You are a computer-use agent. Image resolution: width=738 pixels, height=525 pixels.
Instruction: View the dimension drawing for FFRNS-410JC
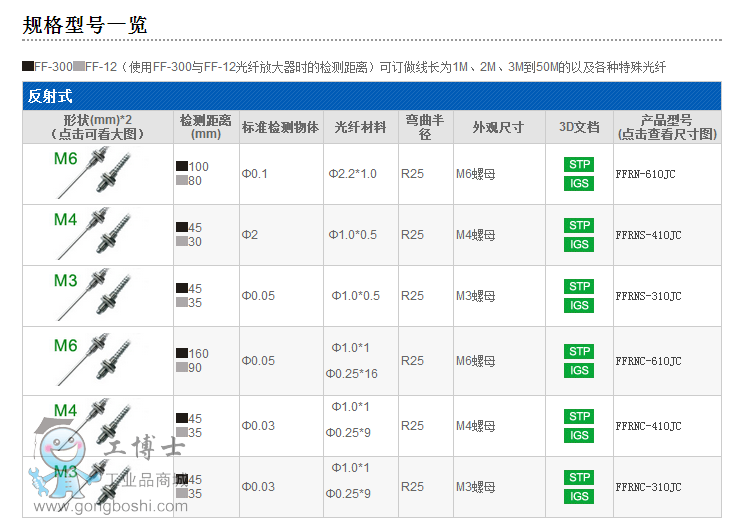pyautogui.click(x=648, y=235)
